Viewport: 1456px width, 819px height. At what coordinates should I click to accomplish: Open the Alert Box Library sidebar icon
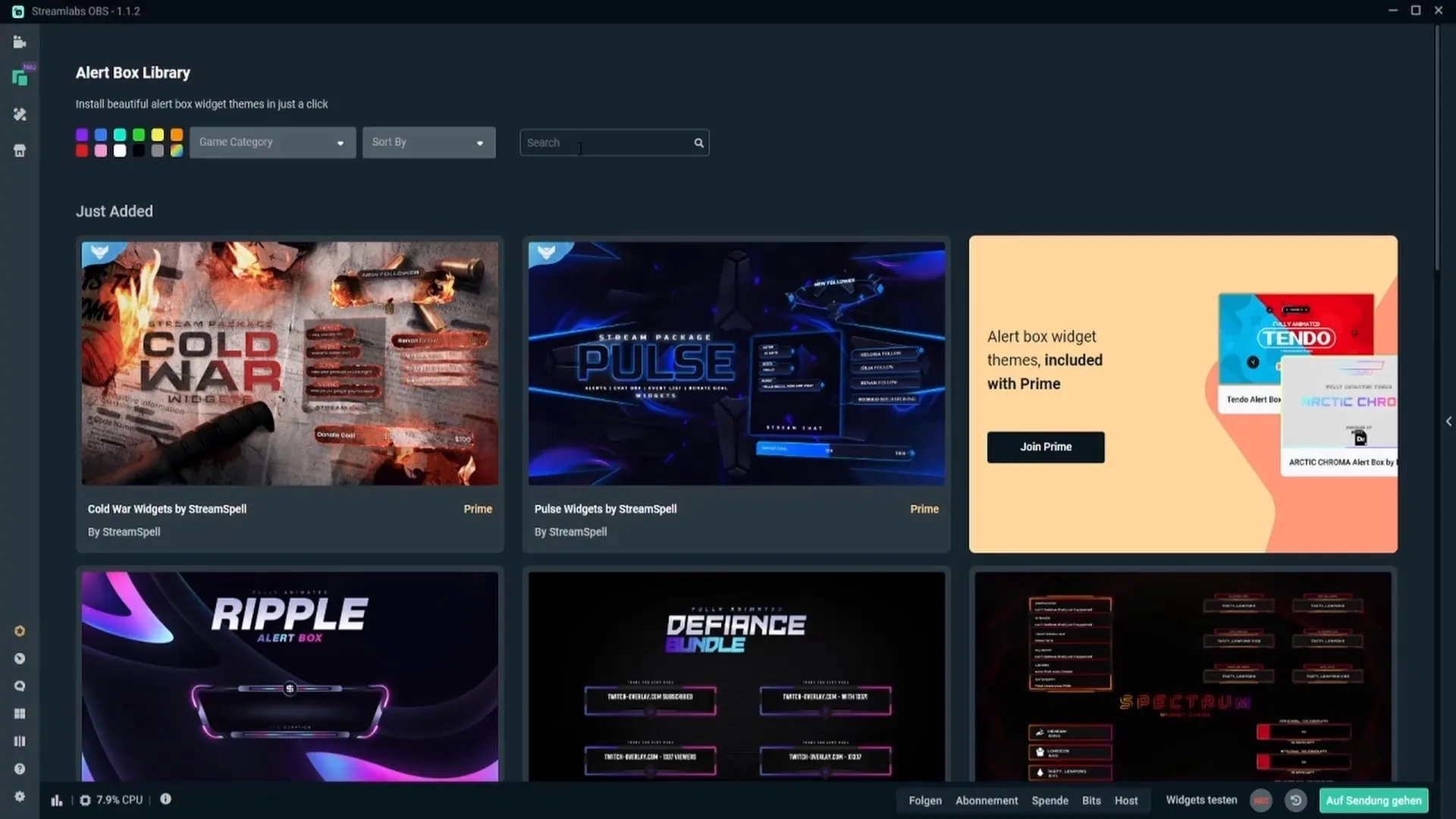pyautogui.click(x=20, y=77)
